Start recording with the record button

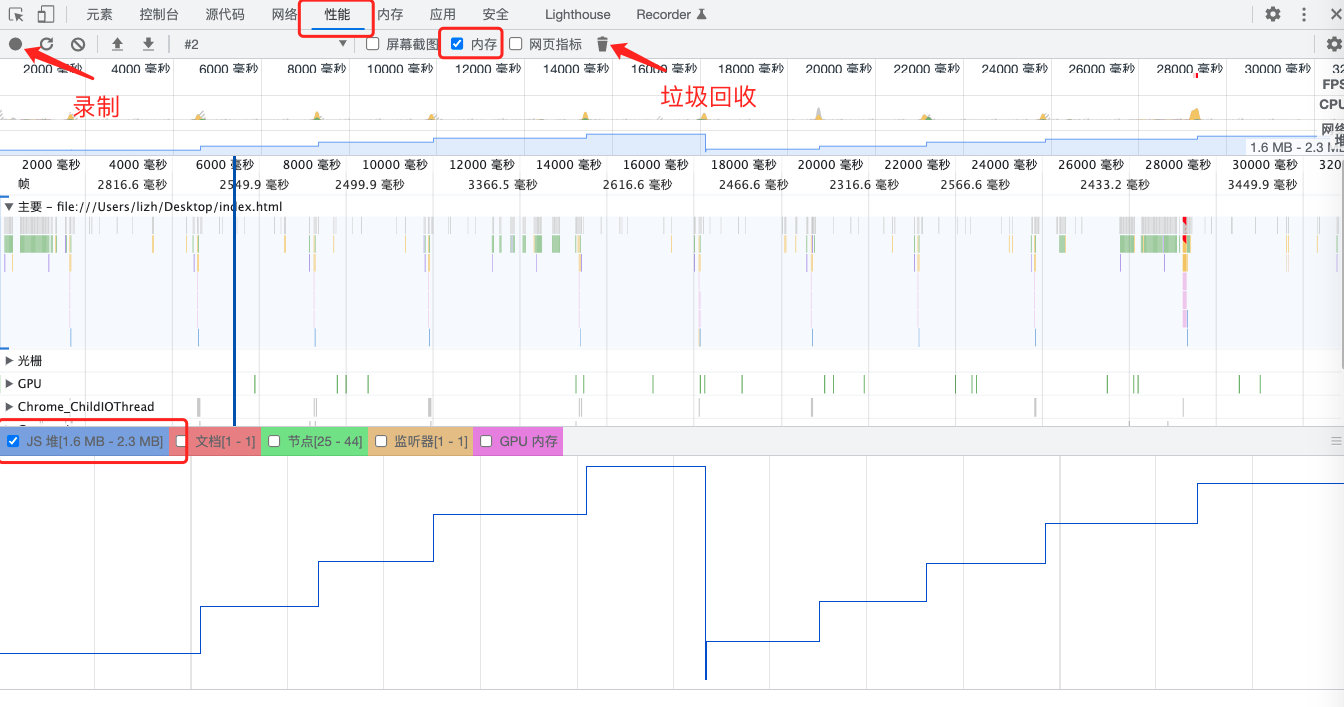pyautogui.click(x=15, y=44)
